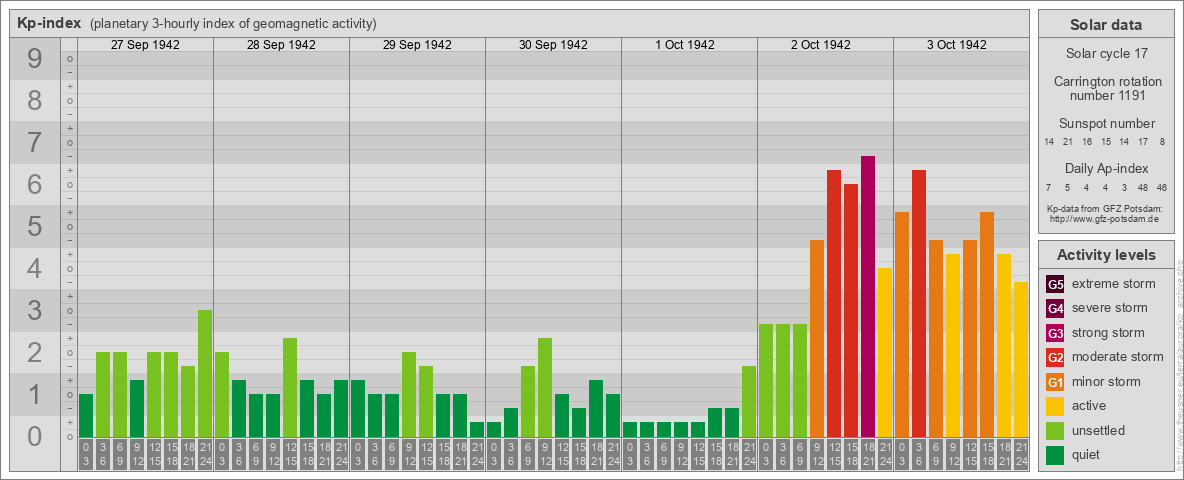The image size is (1184, 480).
Task: Click the 30 Sep 1942 date header
Action: pyautogui.click(x=553, y=45)
